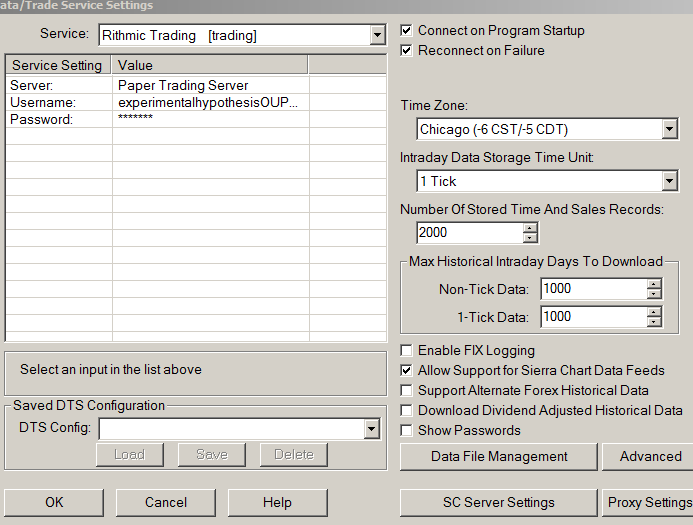Open the Time Zone dropdown

click(669, 129)
